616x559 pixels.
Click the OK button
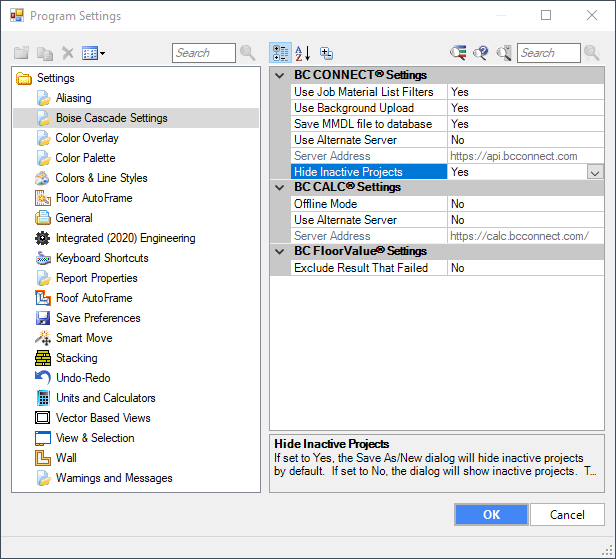(491, 515)
